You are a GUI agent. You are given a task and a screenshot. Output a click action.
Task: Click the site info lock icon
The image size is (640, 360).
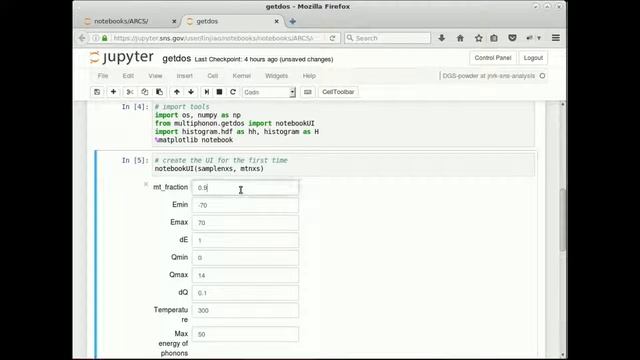105,38
